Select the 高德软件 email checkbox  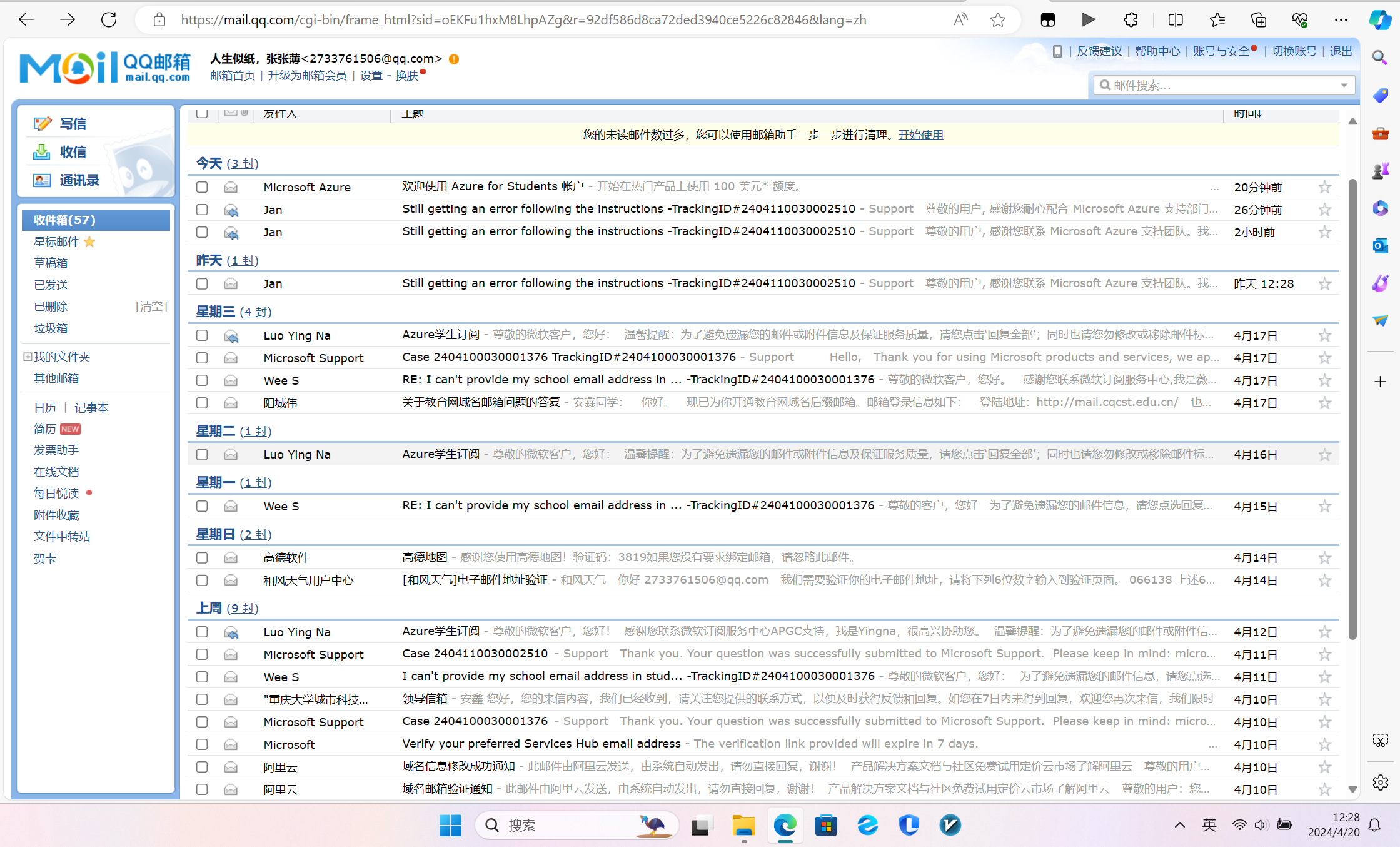tap(201, 557)
